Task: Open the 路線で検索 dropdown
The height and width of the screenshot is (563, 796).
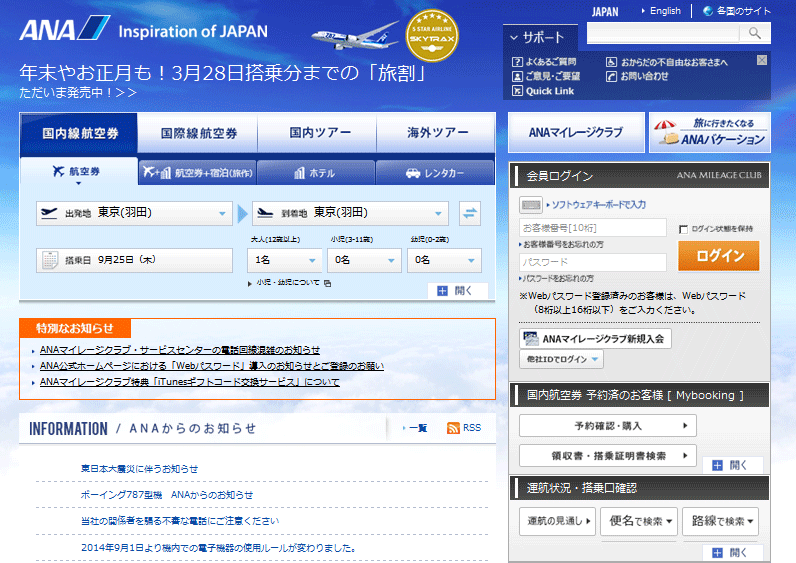Action: 720,521
